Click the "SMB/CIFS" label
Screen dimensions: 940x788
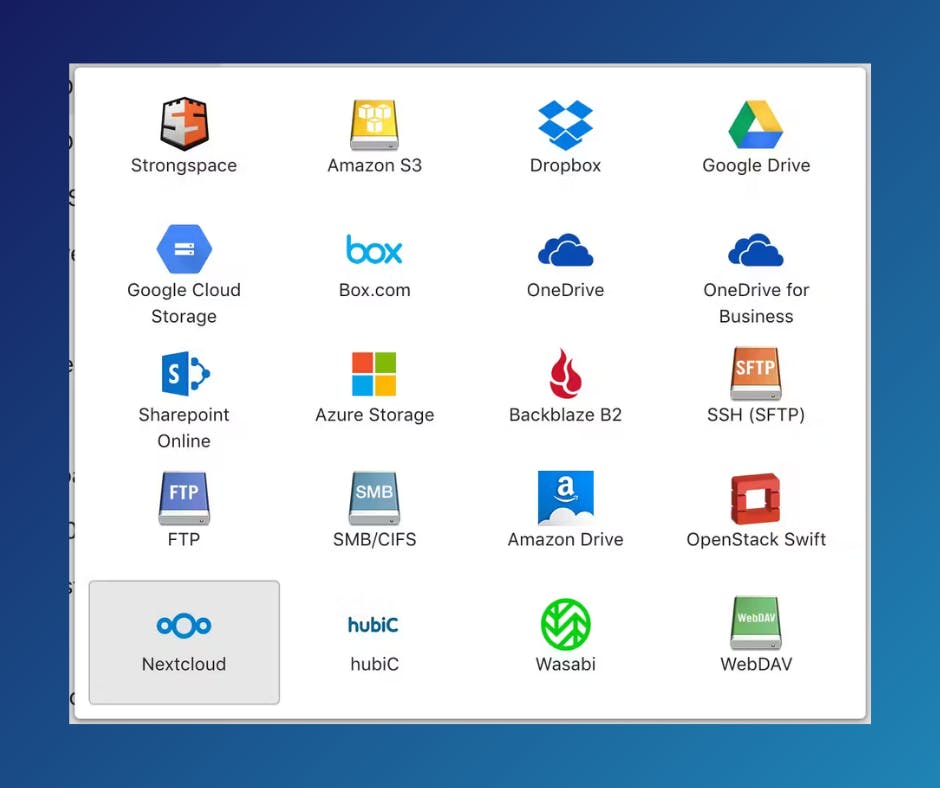375,540
